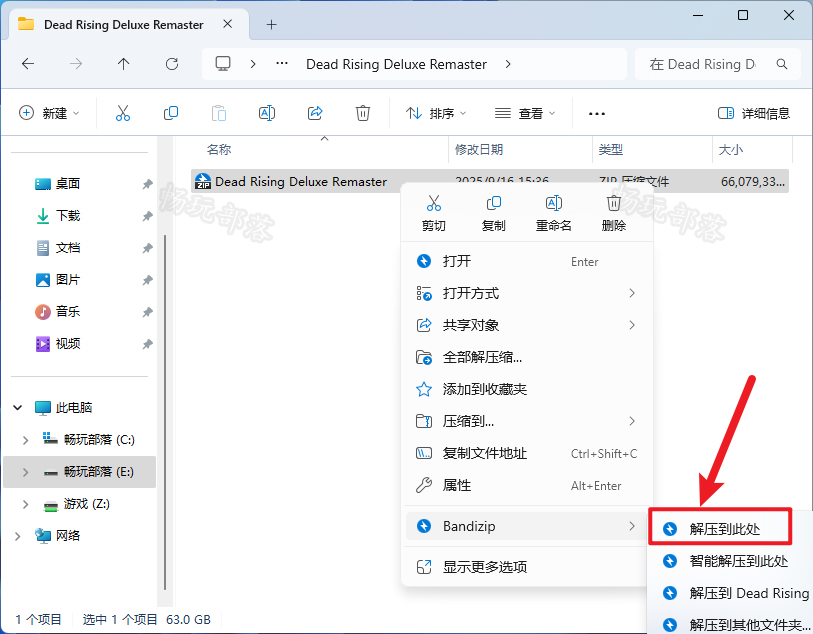Choose 打开 in the context menu
This screenshot has height=634, width=813.
tap(527, 261)
